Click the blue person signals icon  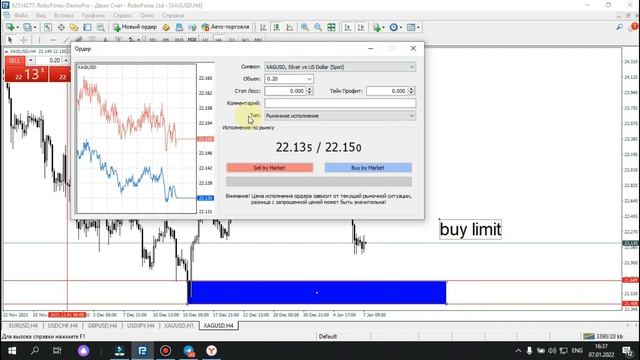click(x=179, y=27)
